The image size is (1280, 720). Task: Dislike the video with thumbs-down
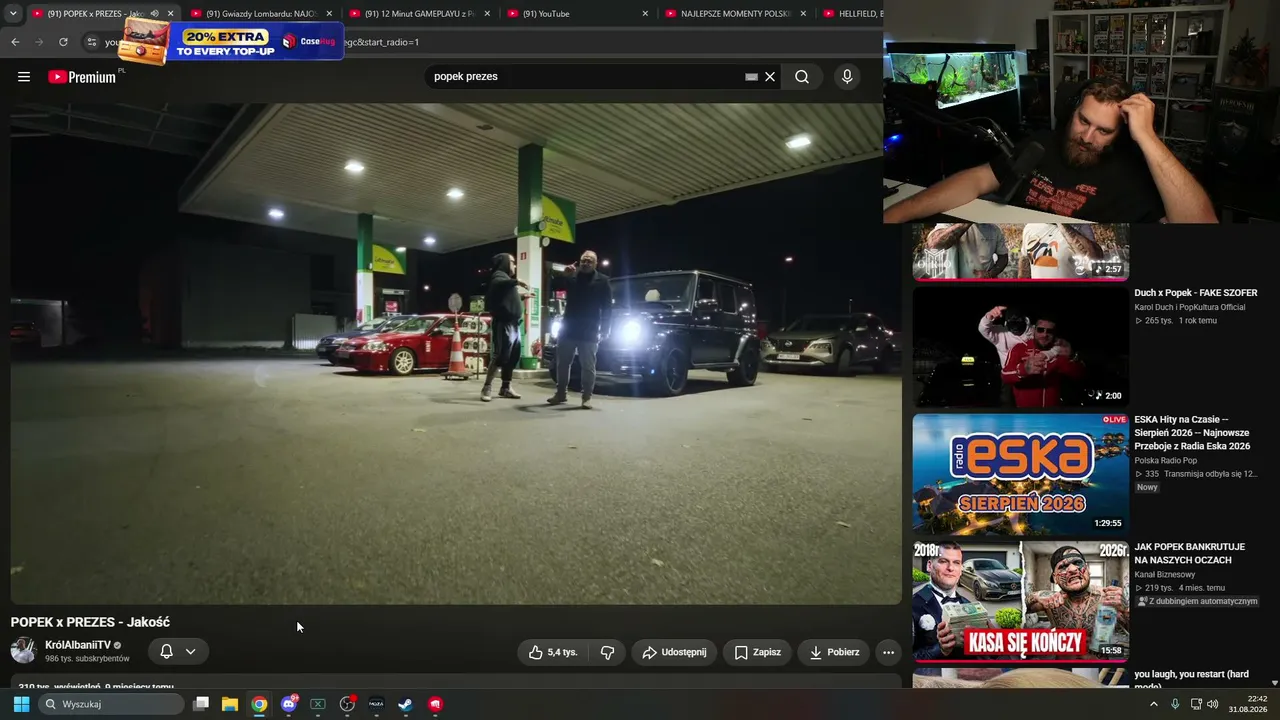click(x=607, y=652)
